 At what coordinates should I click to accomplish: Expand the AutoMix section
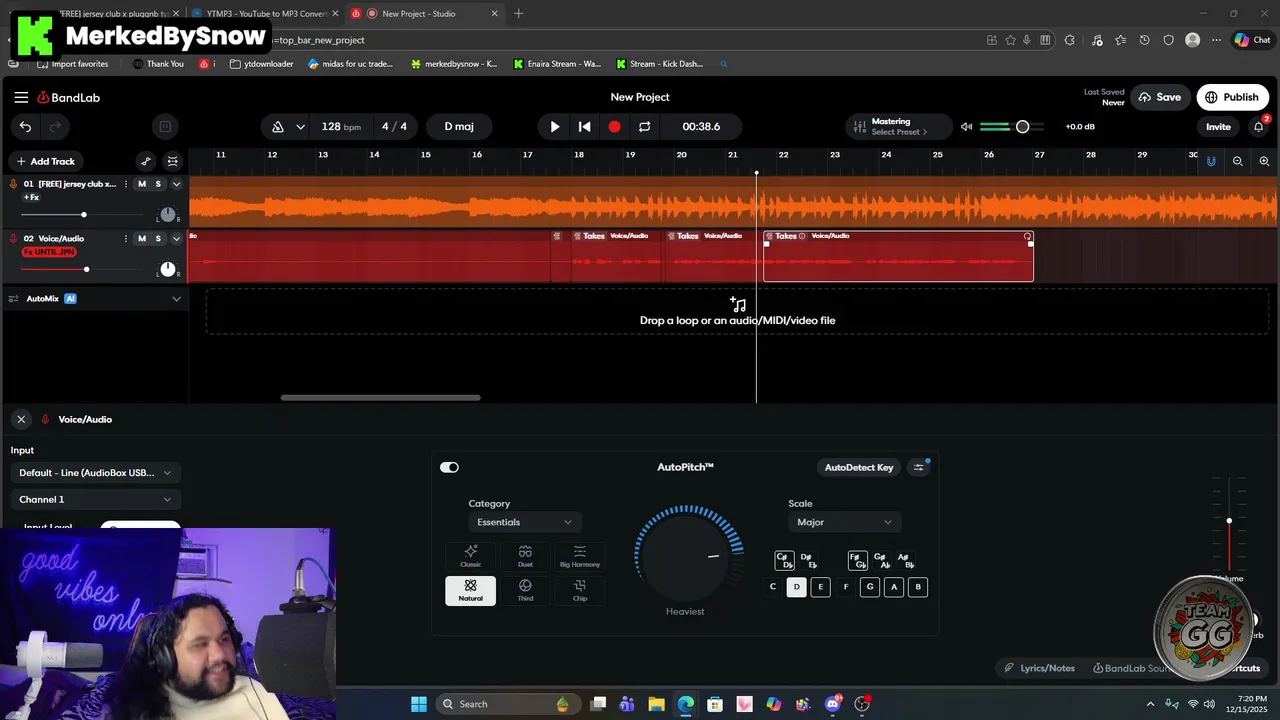coord(177,298)
